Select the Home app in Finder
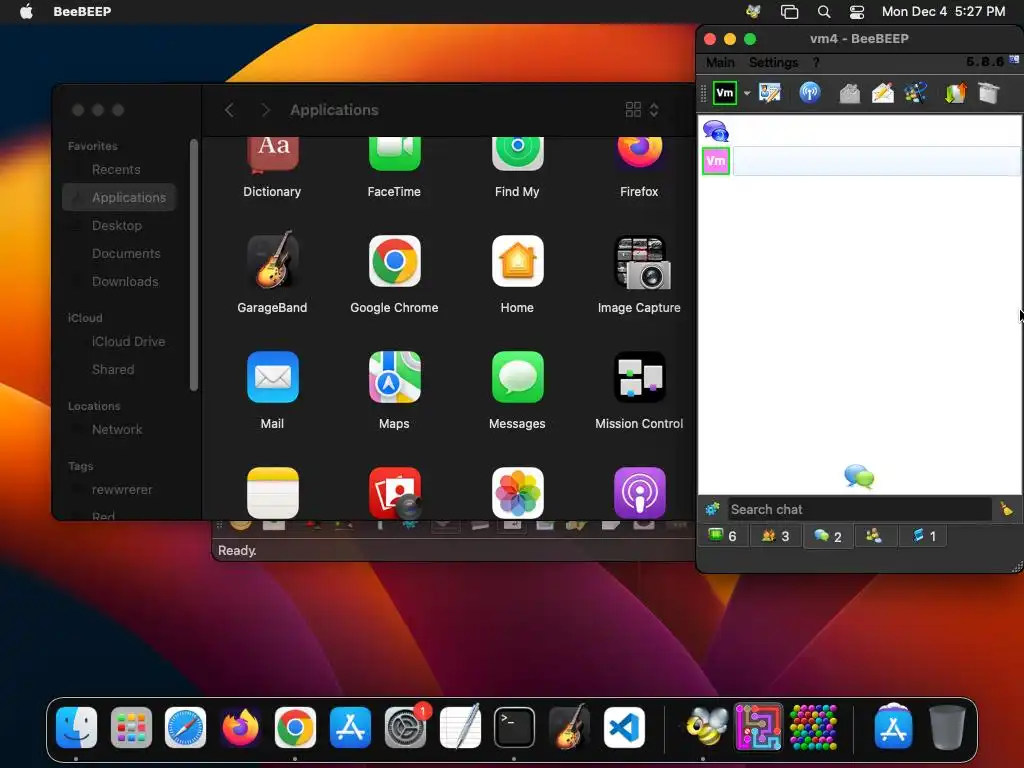The height and width of the screenshot is (768, 1024). coord(517,272)
